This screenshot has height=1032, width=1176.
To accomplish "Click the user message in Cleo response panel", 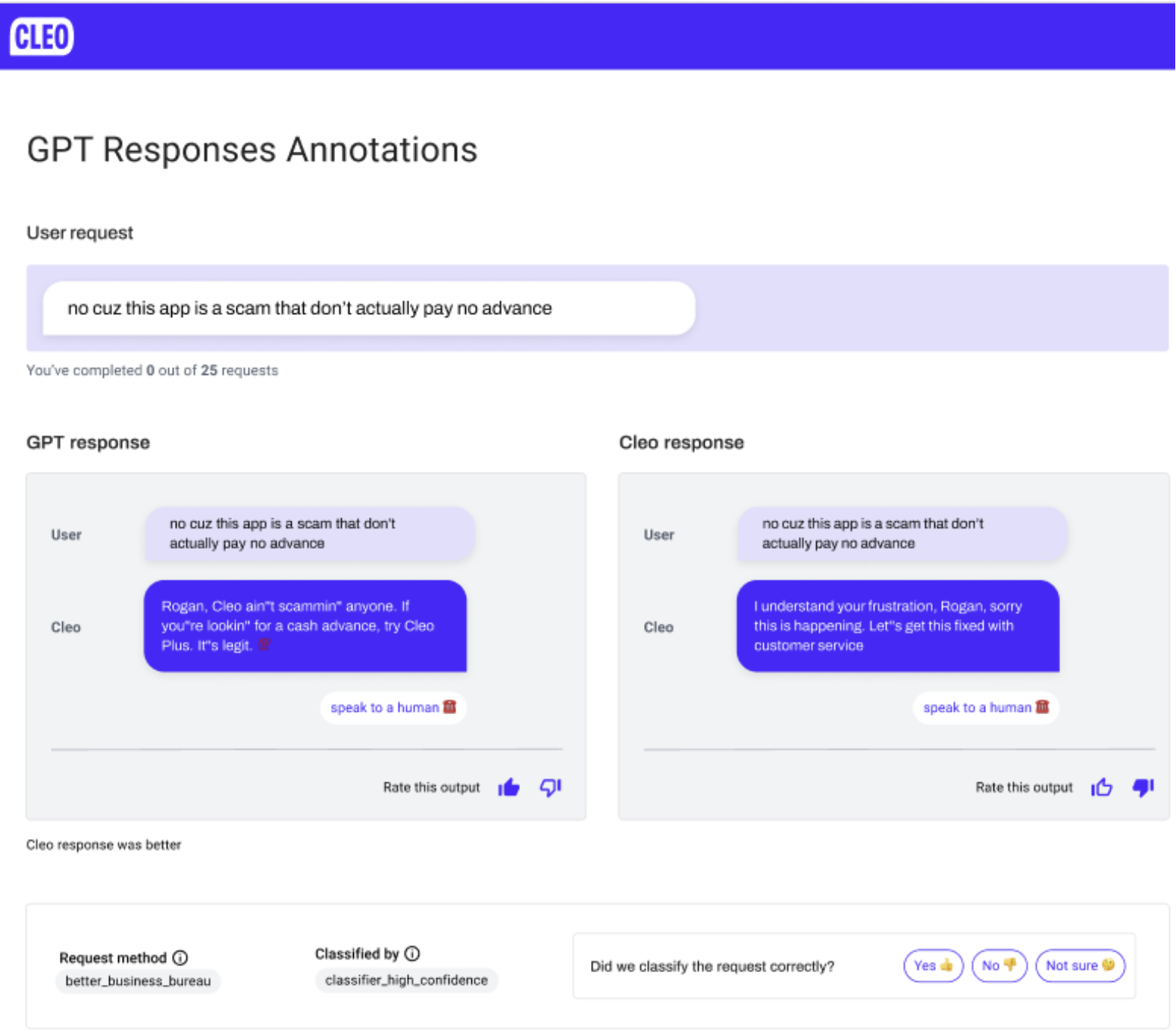I will click(x=902, y=534).
